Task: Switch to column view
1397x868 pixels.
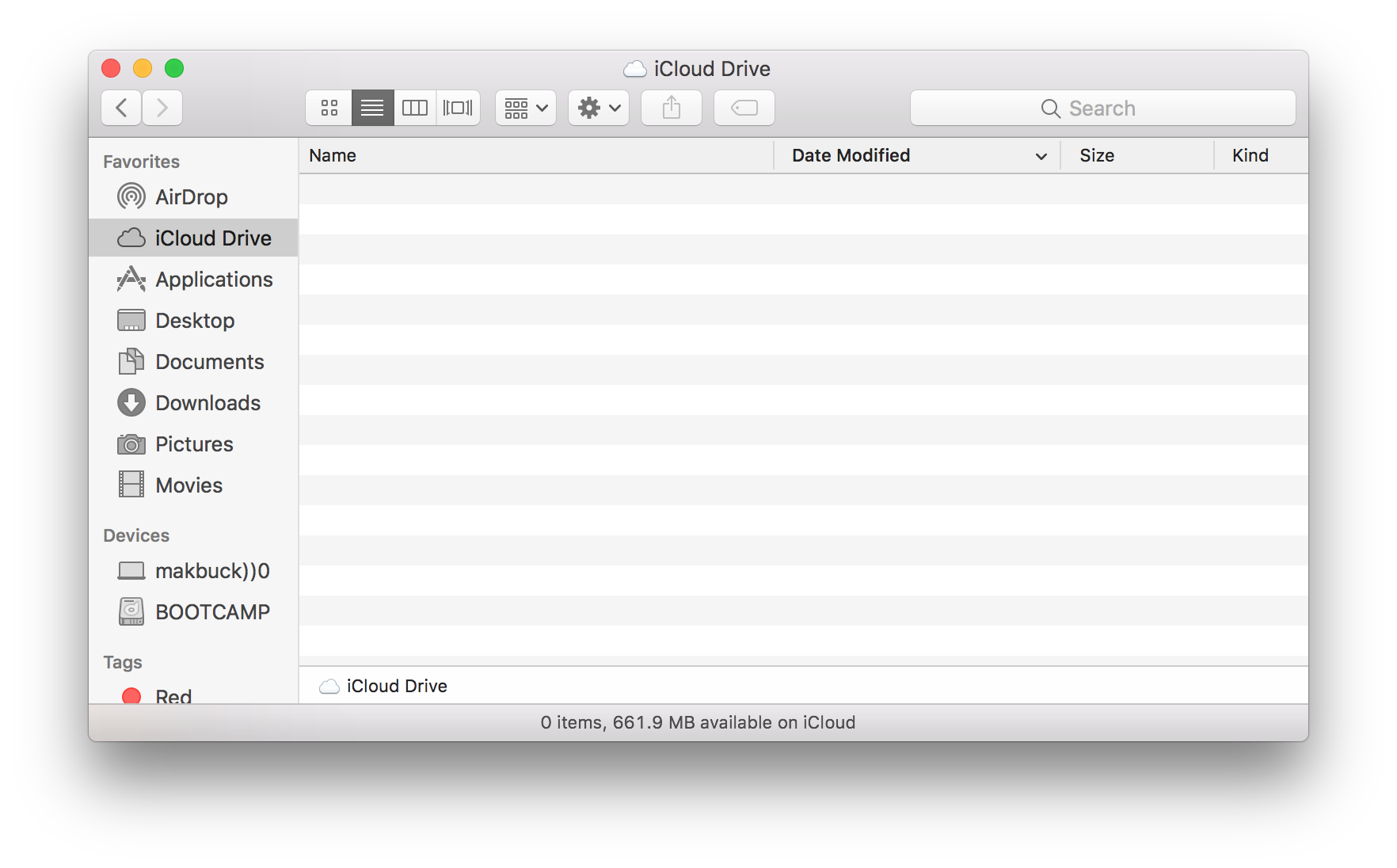Action: (415, 108)
